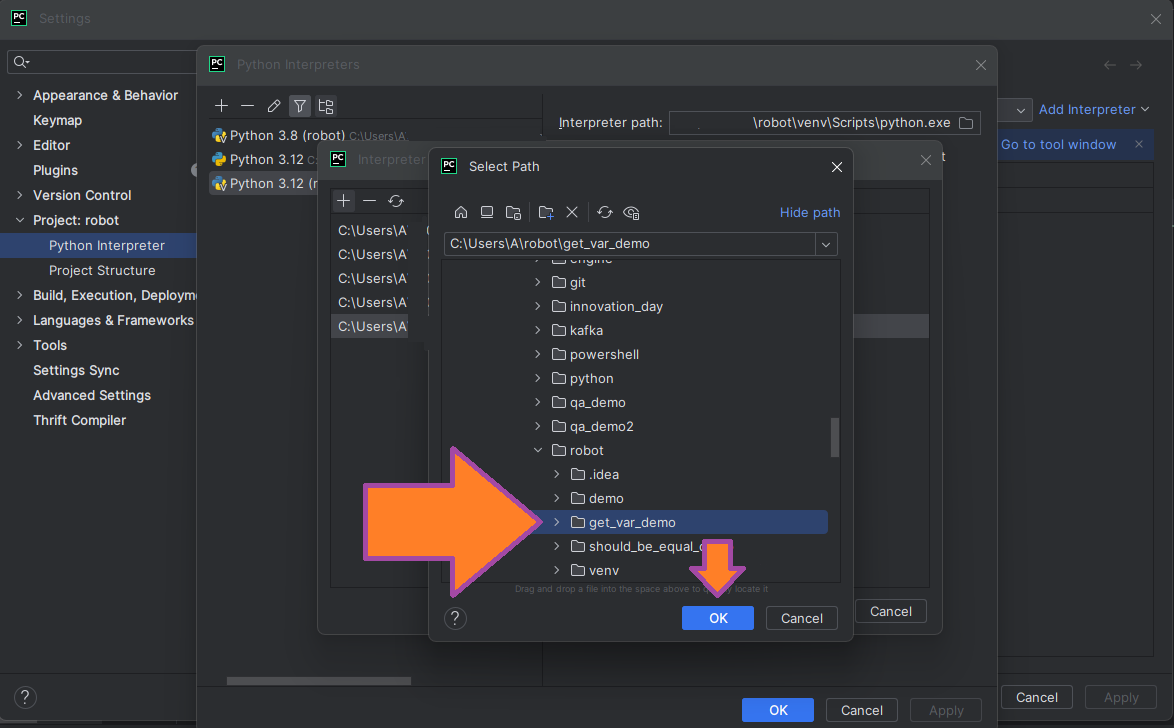The image size is (1174, 728).
Task: Click Go to tool window link
Action: 1058,145
